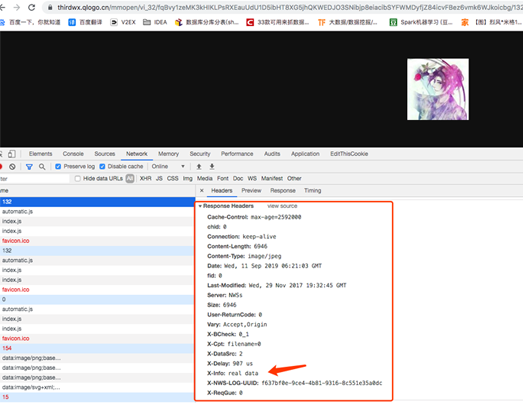The width and height of the screenshot is (523, 403).
Task: Switch to the Console tab
Action: coord(73,154)
